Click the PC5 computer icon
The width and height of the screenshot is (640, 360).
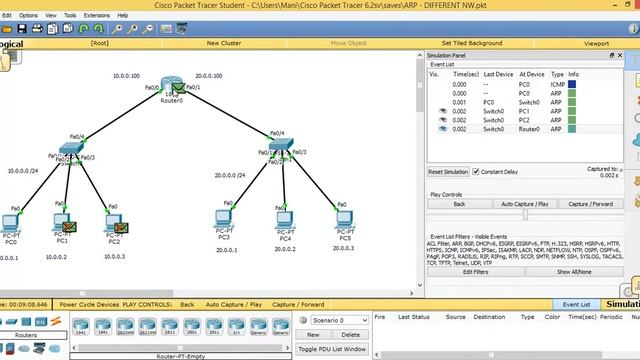click(x=344, y=221)
